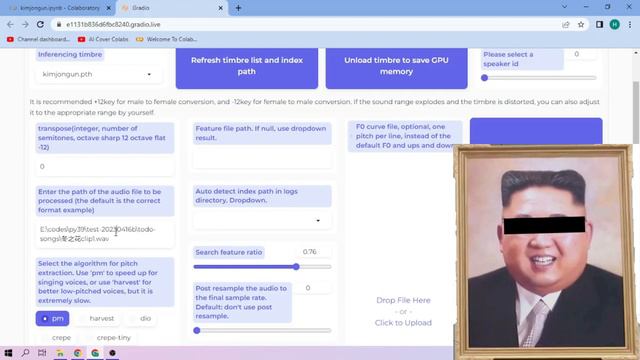Screen dimensions: 640x360
Task: Go forward in browser history
Action: pos(25,24)
